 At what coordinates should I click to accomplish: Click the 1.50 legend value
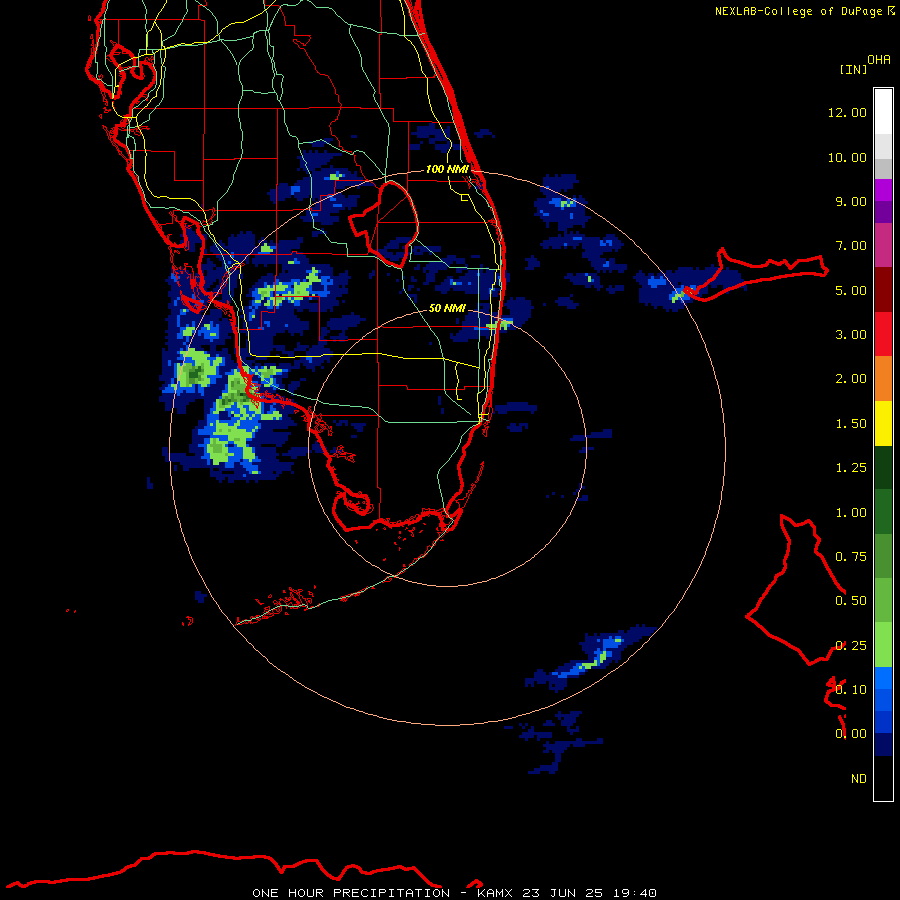pos(851,424)
